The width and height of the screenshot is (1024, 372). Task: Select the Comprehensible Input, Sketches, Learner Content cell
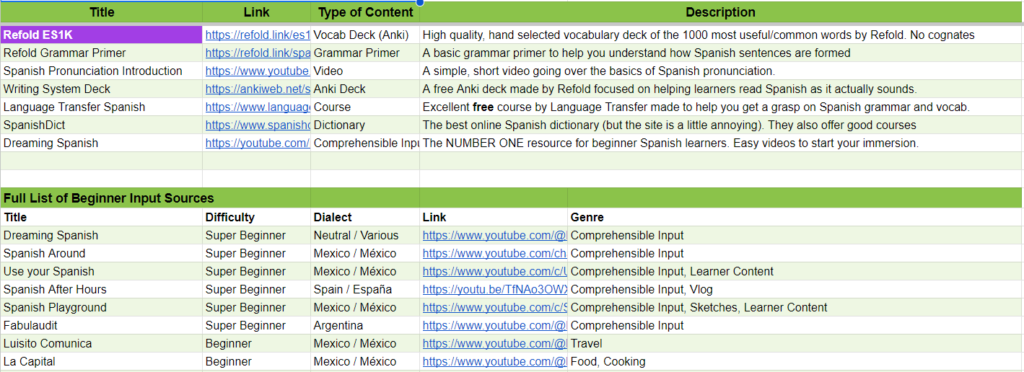click(795, 307)
